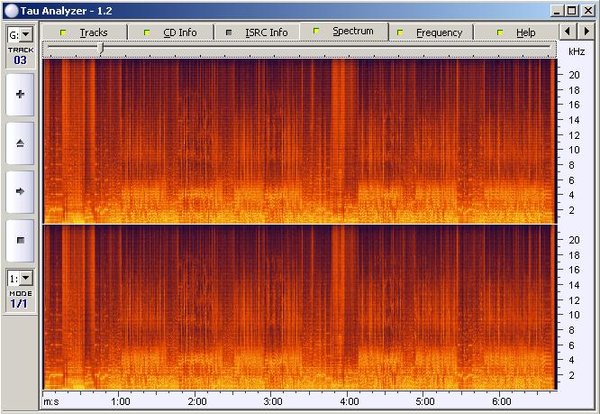Image resolution: width=600 pixels, height=414 pixels.
Task: Click the right arrow play button
Action: tap(20, 192)
